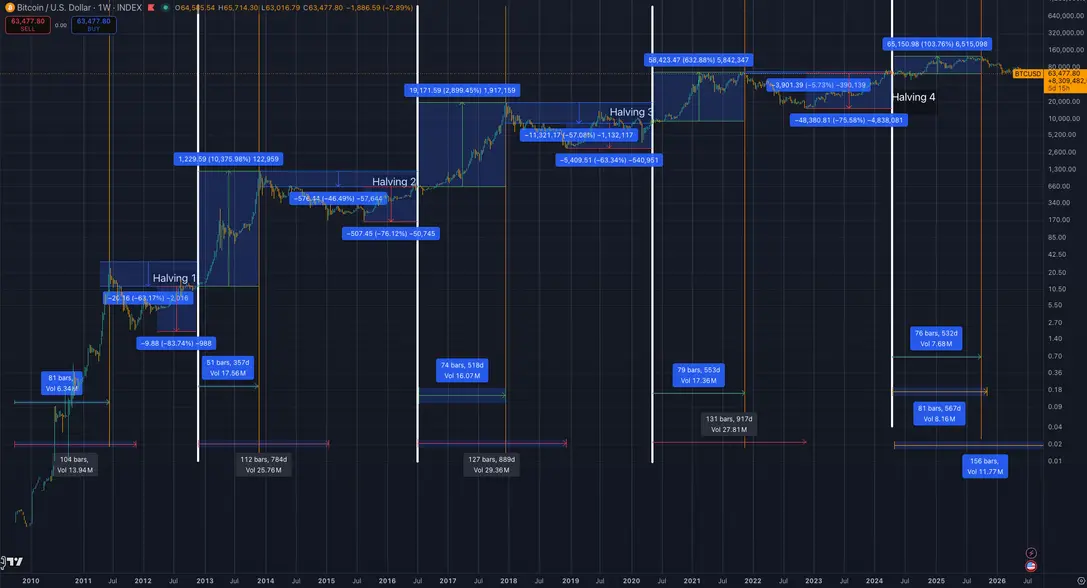Open the lightning bolt event icon
Image resolution: width=1087 pixels, height=588 pixels.
1031,553
